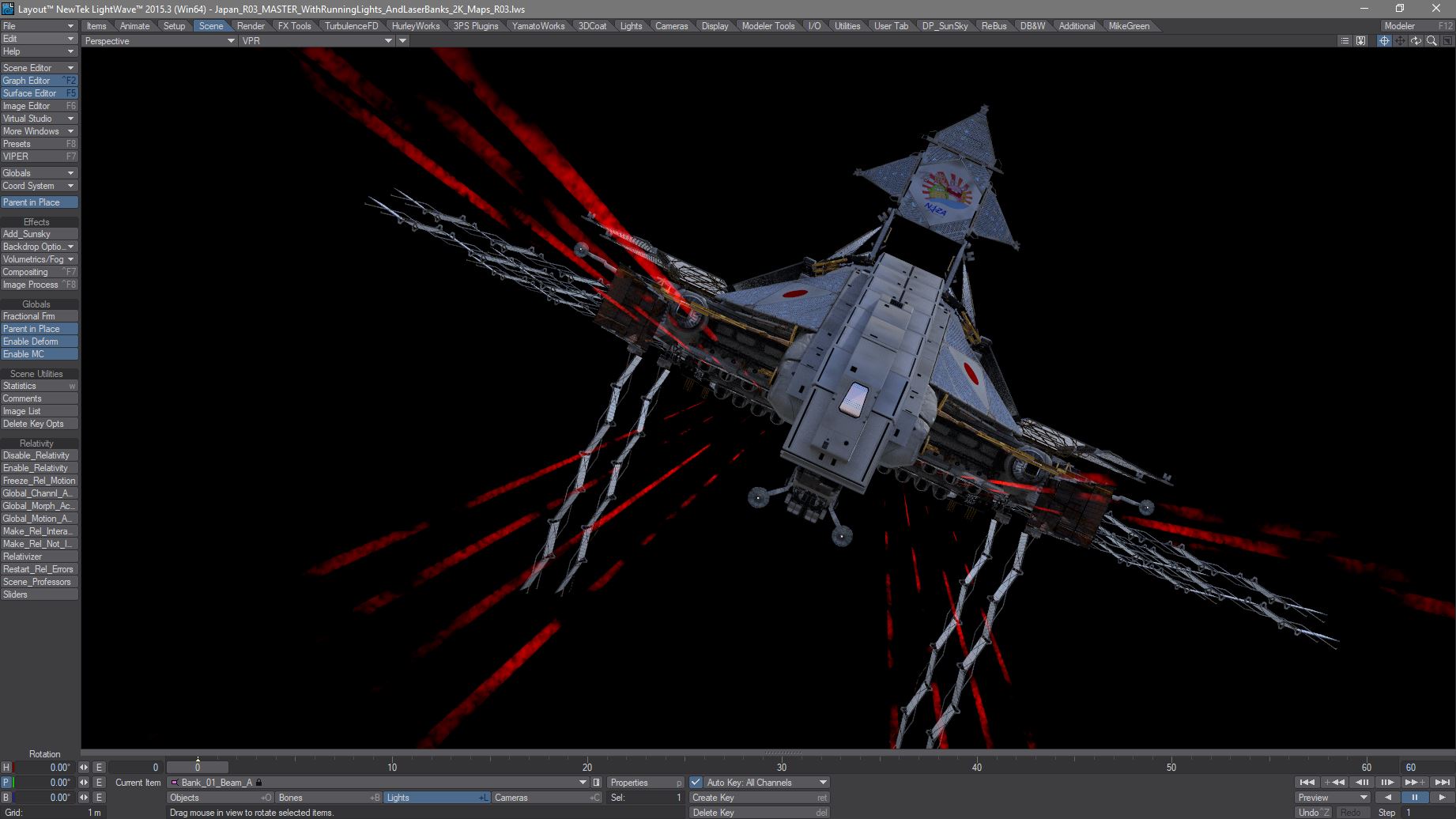
Task: Open the Preview dropdown menu
Action: [1333, 798]
